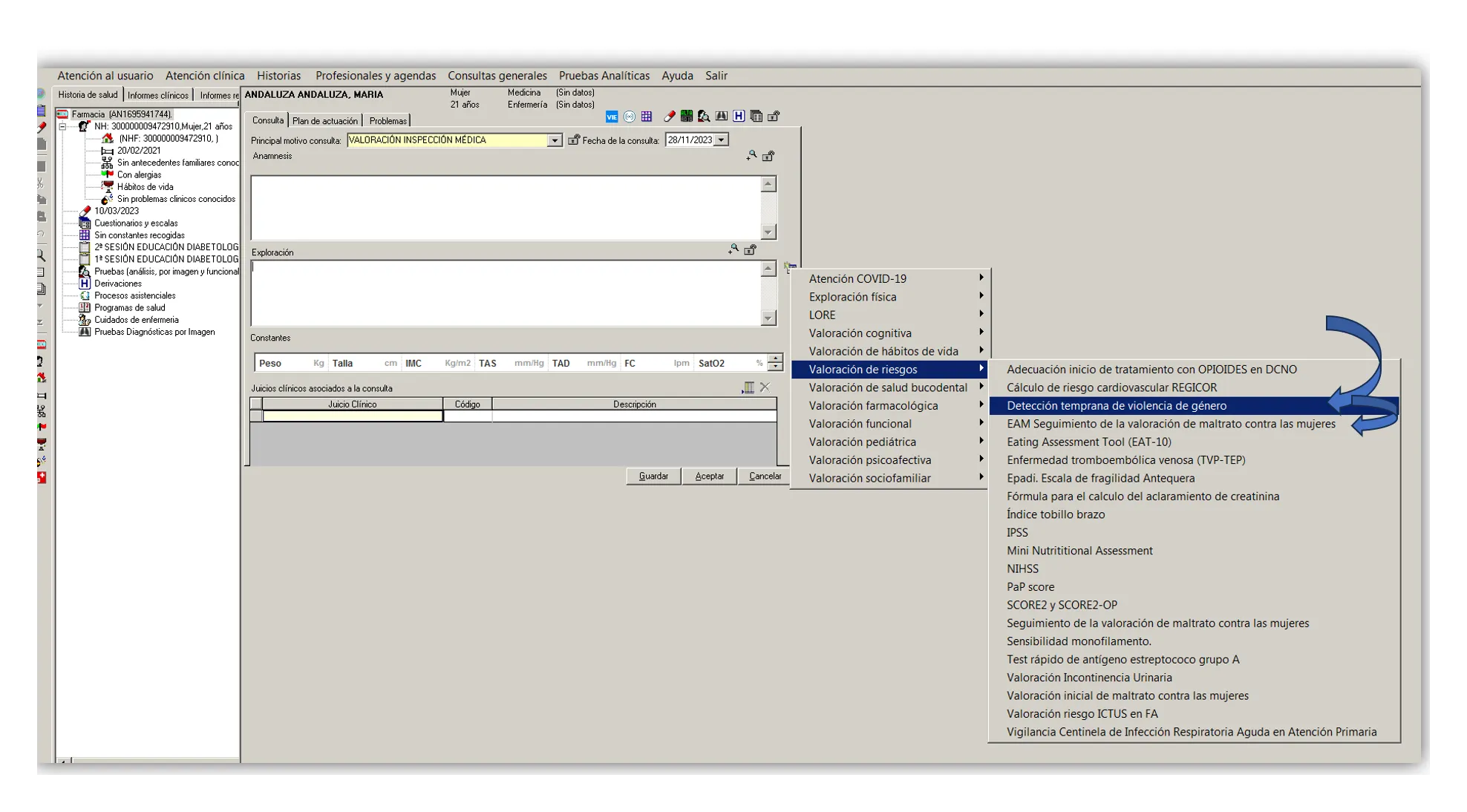1467x812 pixels.
Task: Select Cuestionarios y escalas tree item
Action: 136,223
